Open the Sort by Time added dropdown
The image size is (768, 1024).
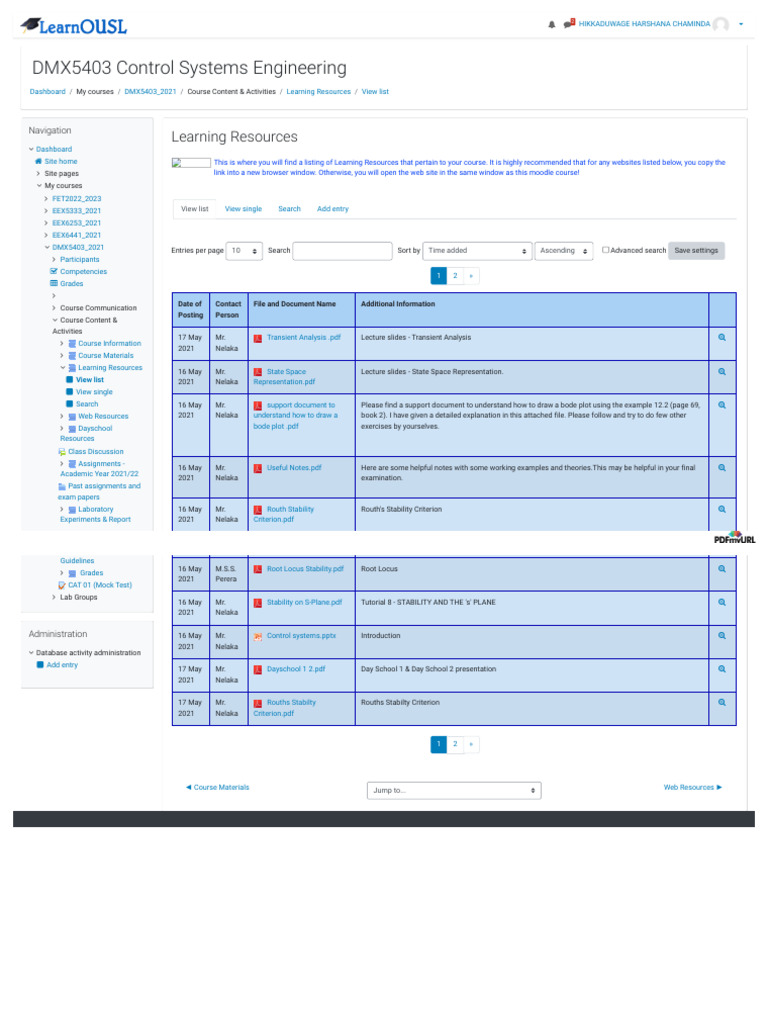(x=477, y=251)
